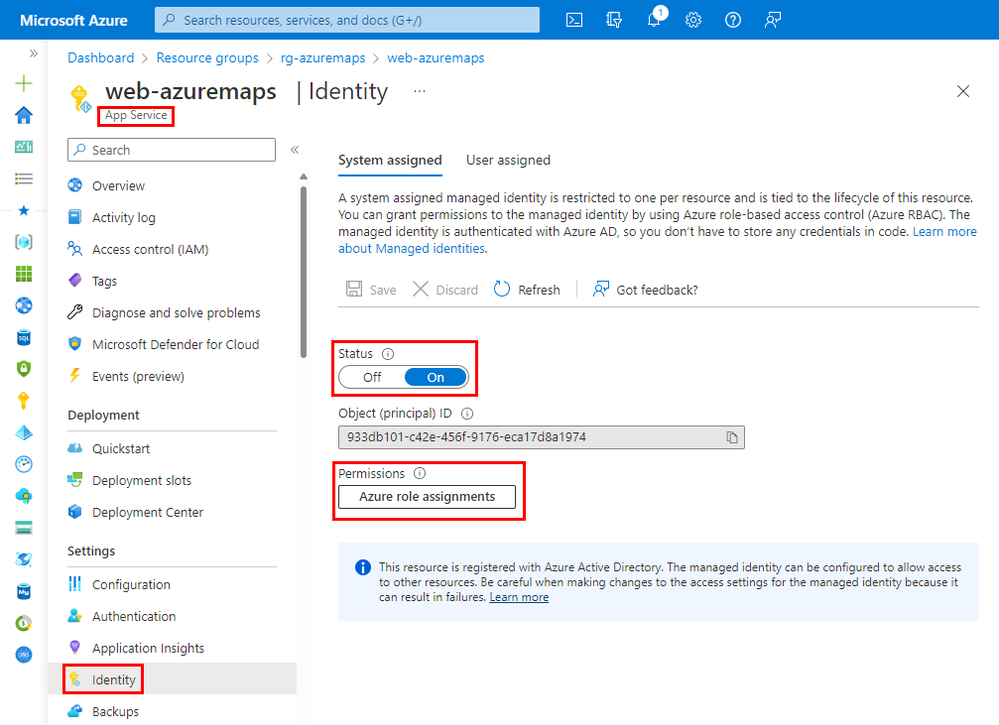Open the help question mark icon

point(733,20)
